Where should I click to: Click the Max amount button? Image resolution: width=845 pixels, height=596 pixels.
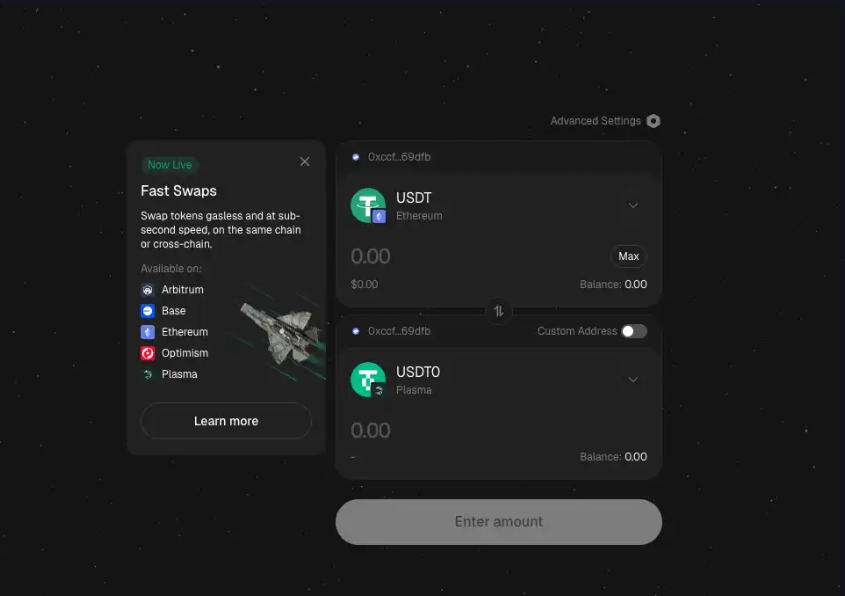628,256
